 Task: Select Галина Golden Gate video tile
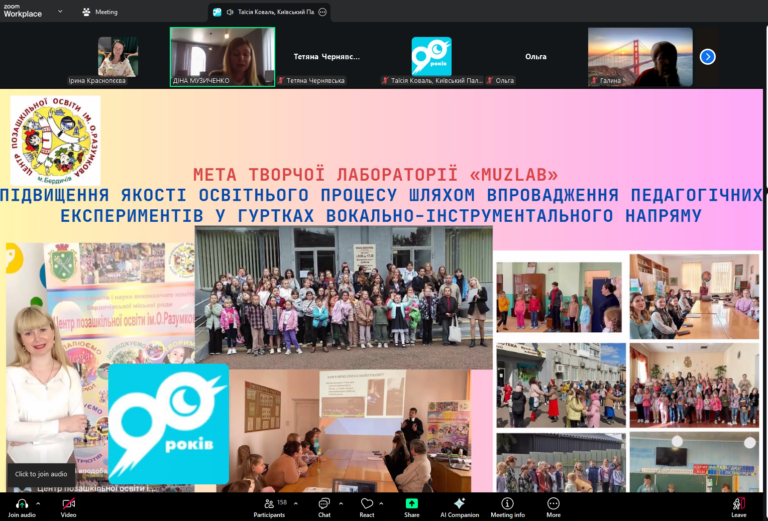coord(640,57)
